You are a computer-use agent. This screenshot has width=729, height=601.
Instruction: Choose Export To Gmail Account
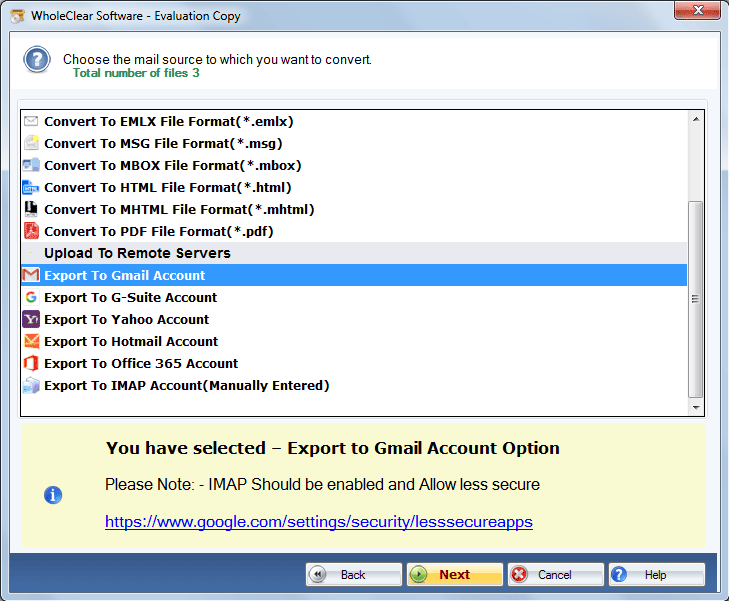click(x=354, y=275)
